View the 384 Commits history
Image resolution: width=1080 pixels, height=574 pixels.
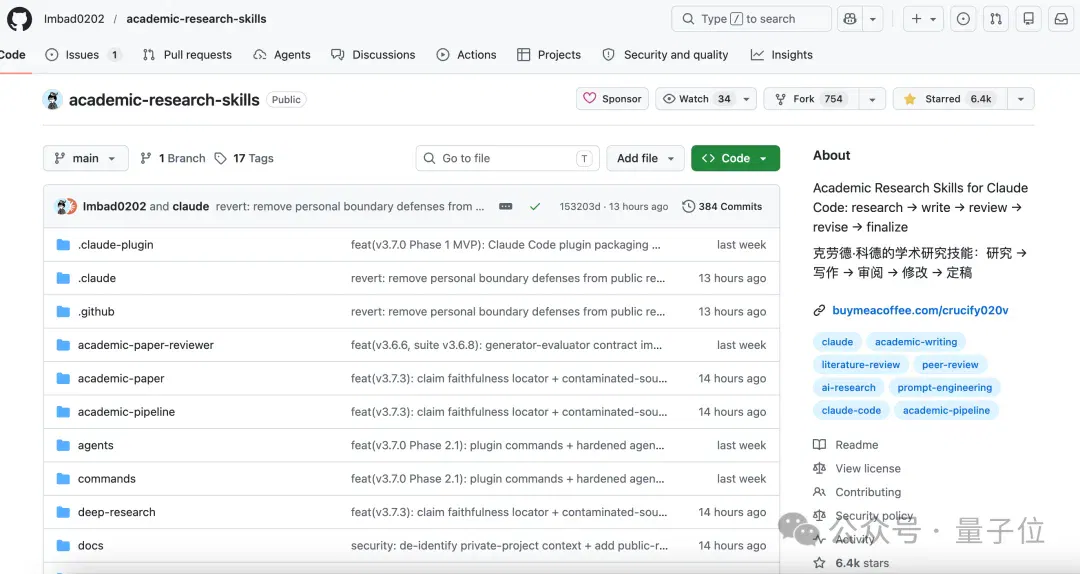pos(722,206)
